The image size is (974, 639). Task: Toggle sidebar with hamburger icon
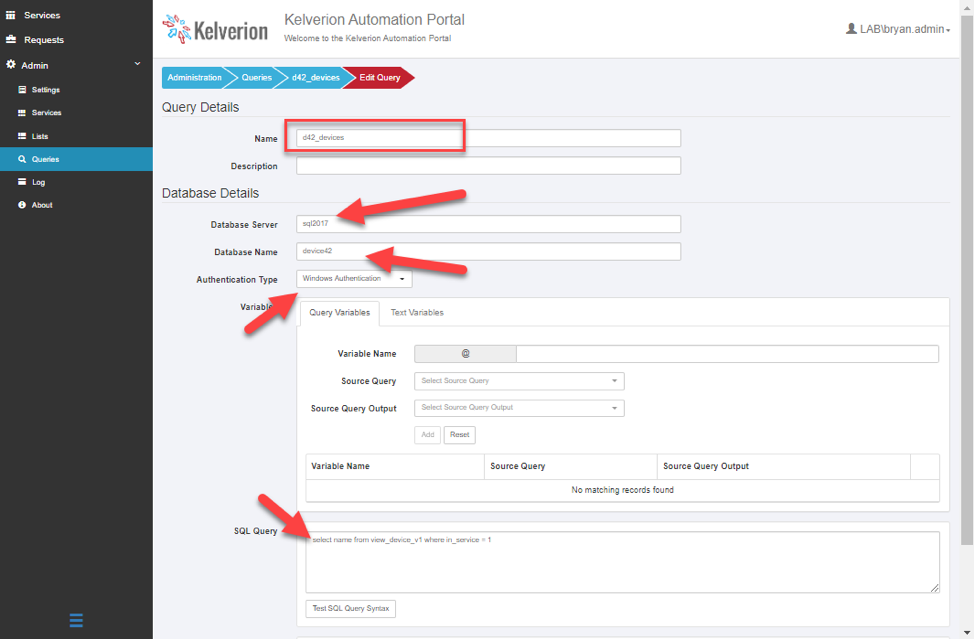click(76, 620)
